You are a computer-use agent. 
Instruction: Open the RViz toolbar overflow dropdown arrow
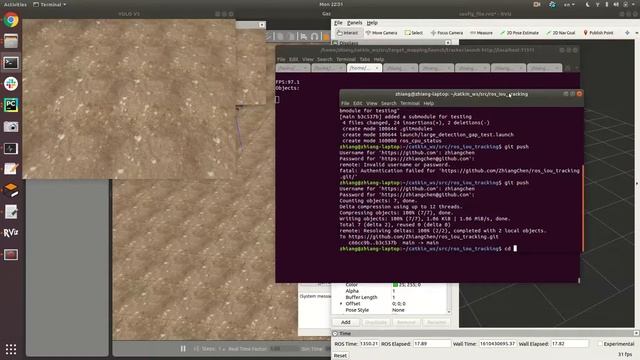click(x=637, y=33)
